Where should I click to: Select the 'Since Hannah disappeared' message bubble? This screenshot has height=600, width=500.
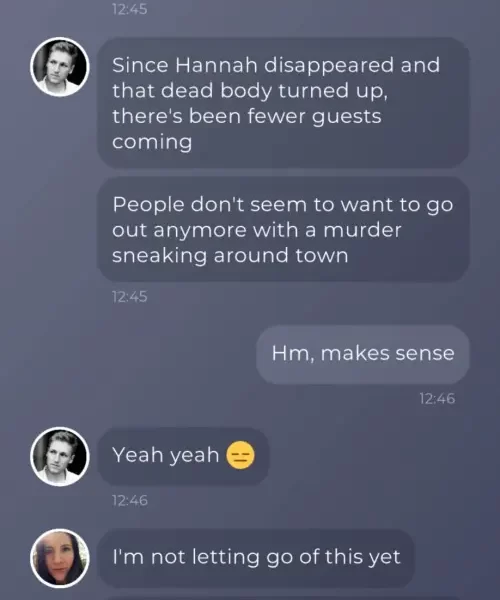tap(283, 103)
